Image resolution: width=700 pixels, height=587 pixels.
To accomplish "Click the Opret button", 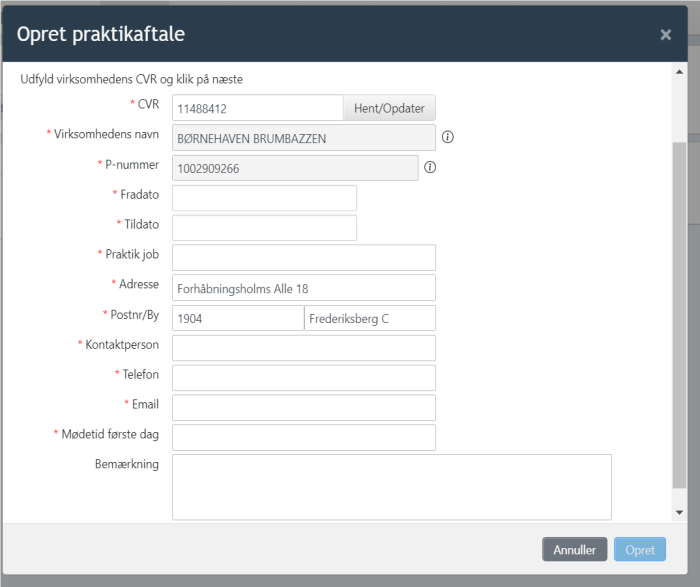I will pyautogui.click(x=640, y=550).
